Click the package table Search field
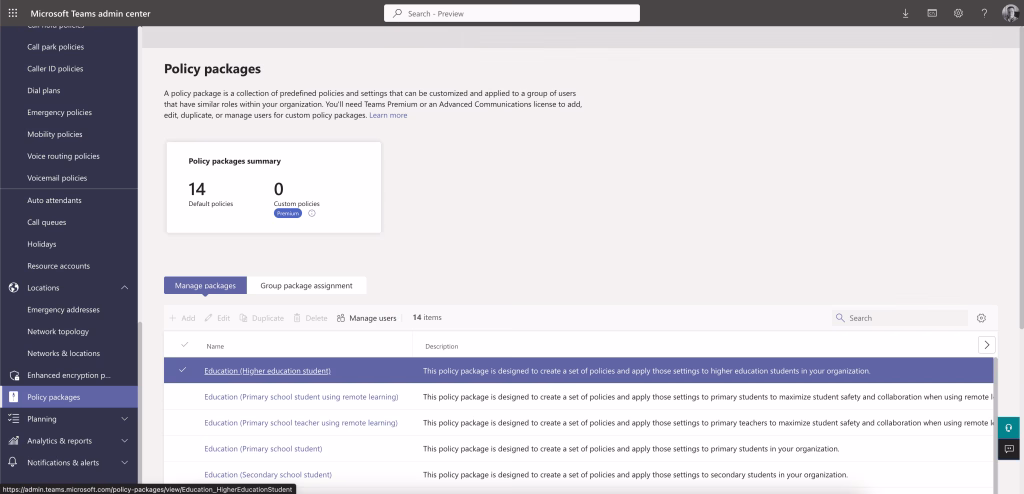Image resolution: width=1024 pixels, height=494 pixels. pyautogui.click(x=899, y=318)
